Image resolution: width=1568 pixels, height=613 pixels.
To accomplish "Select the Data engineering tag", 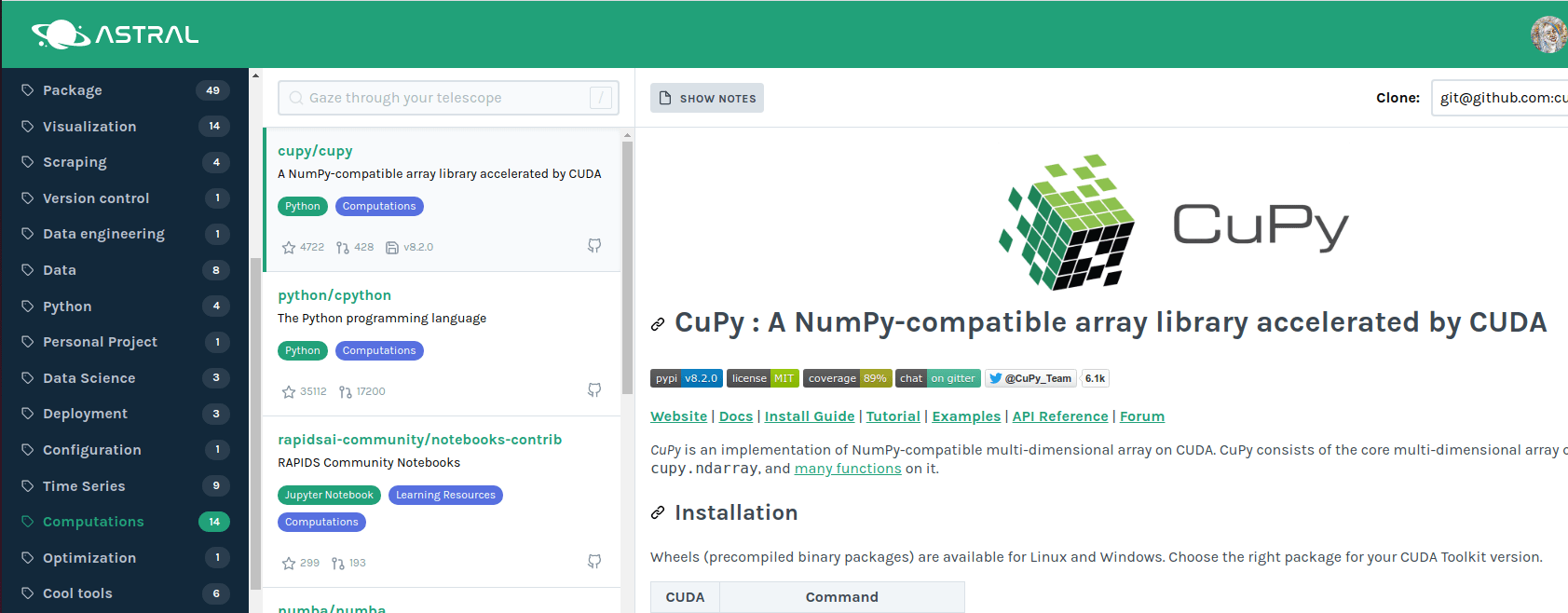I will 125,234.
